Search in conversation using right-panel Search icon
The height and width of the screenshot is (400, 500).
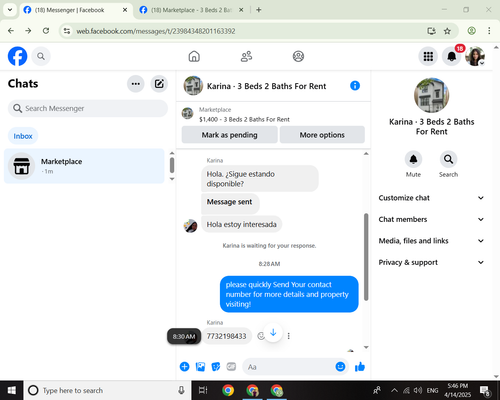[448, 159]
